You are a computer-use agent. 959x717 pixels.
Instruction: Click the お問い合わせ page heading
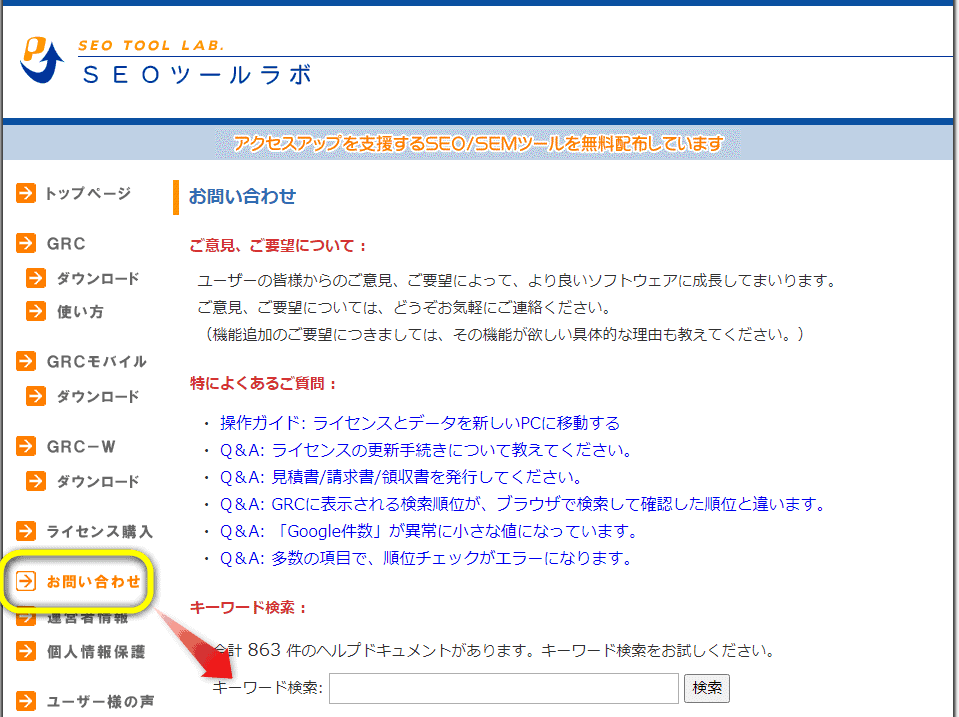pyautogui.click(x=242, y=196)
